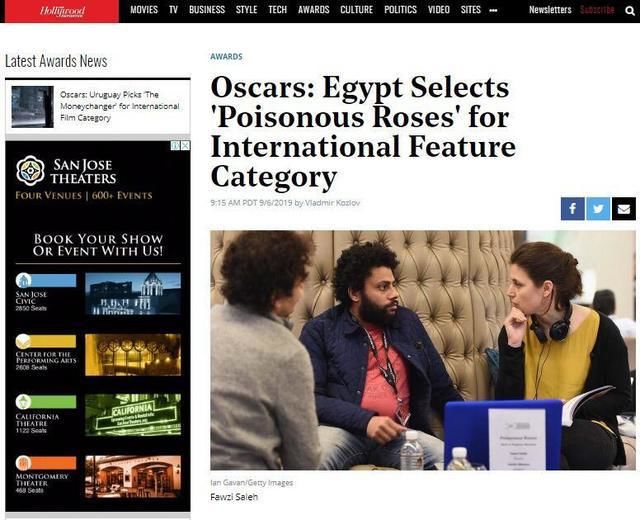Click the Awards category label above headline
Viewport: 640px width, 520px height.
pyautogui.click(x=226, y=57)
